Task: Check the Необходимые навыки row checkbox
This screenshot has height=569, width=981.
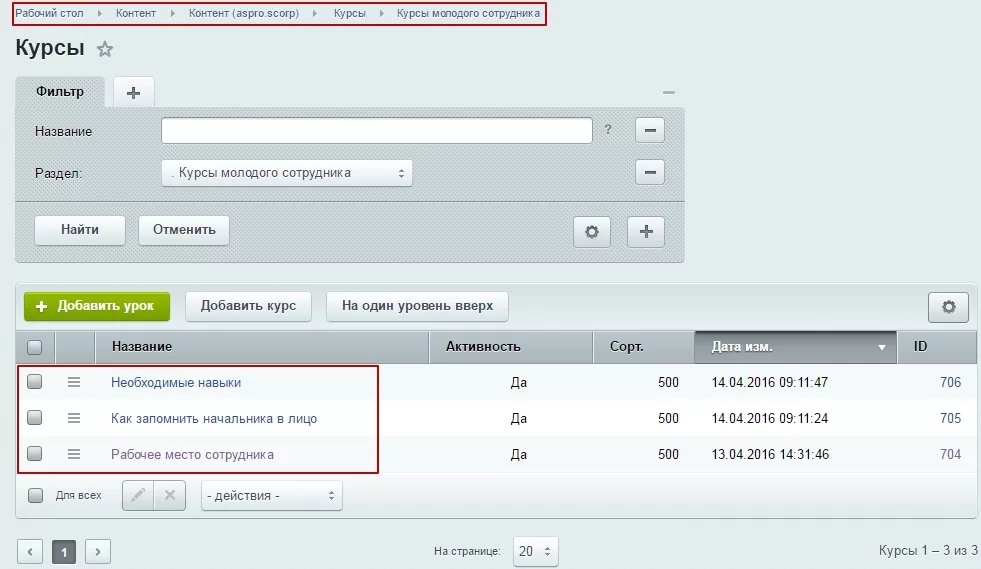Action: (x=35, y=381)
